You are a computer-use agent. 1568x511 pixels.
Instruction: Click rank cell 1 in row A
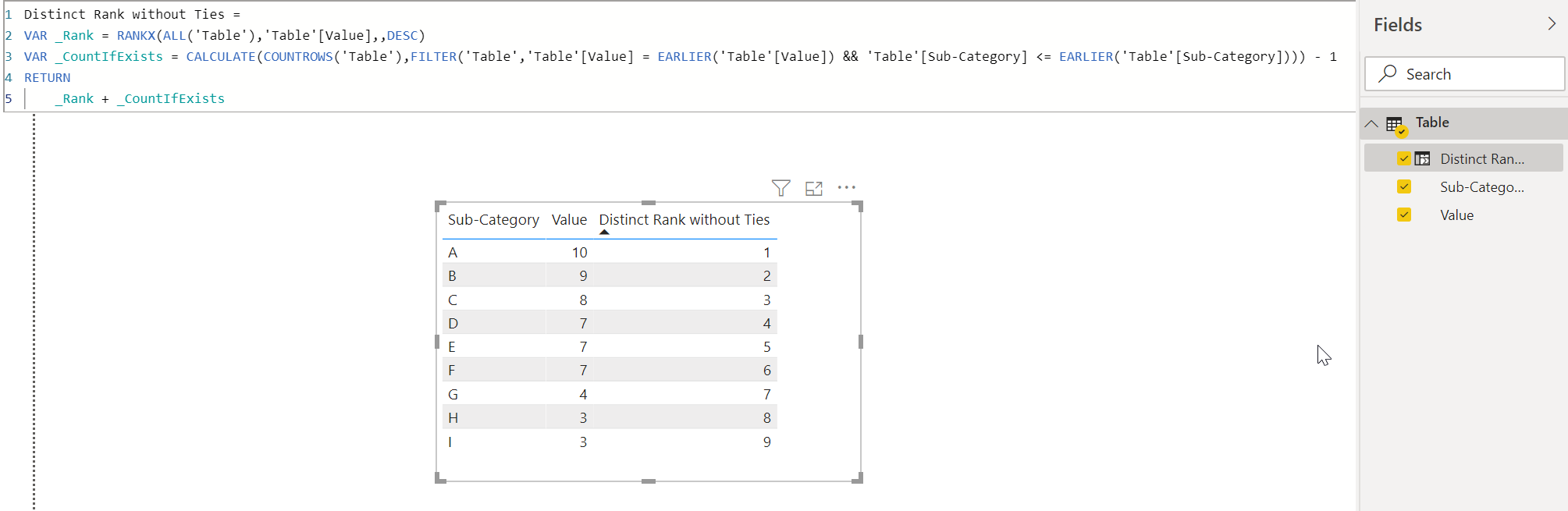click(767, 253)
